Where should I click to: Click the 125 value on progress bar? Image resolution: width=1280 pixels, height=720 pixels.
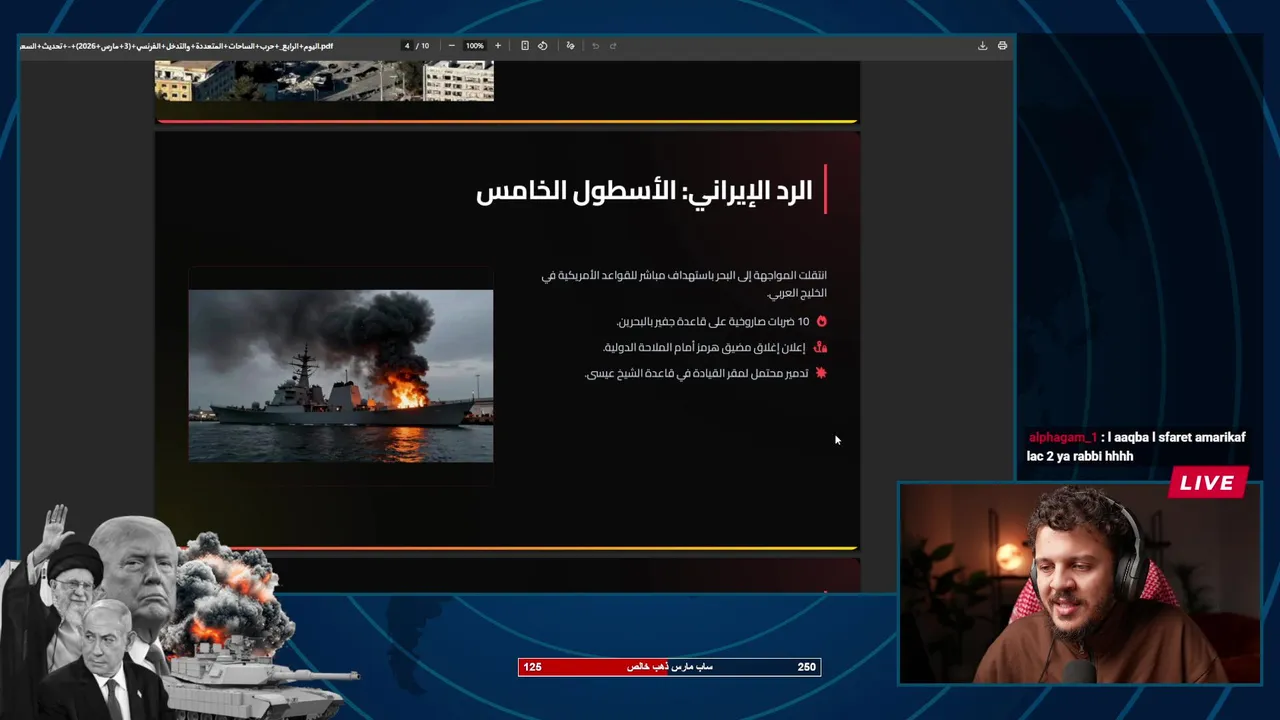coord(532,667)
